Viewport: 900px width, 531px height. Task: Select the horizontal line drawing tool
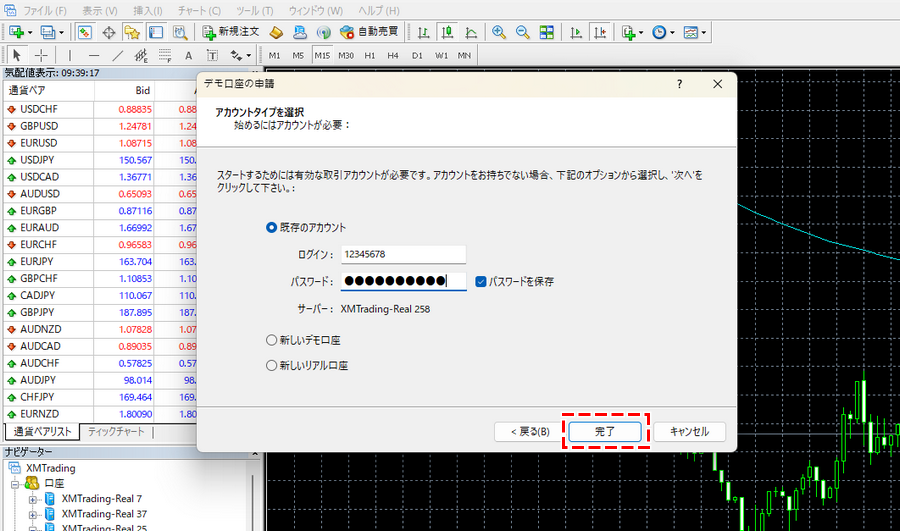(94, 55)
